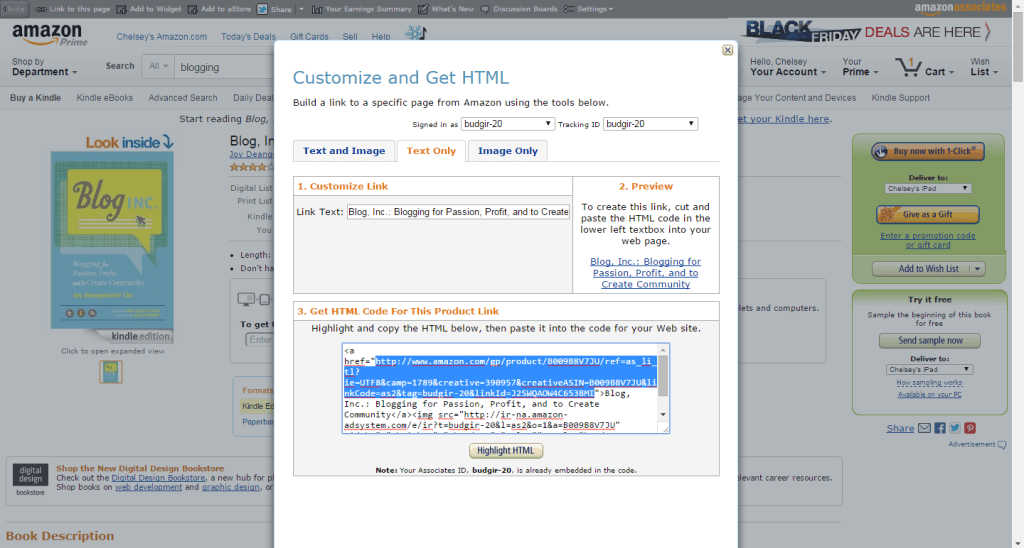Click the scroll-up arrow of HTML code box
This screenshot has height=548, width=1024.
click(664, 350)
